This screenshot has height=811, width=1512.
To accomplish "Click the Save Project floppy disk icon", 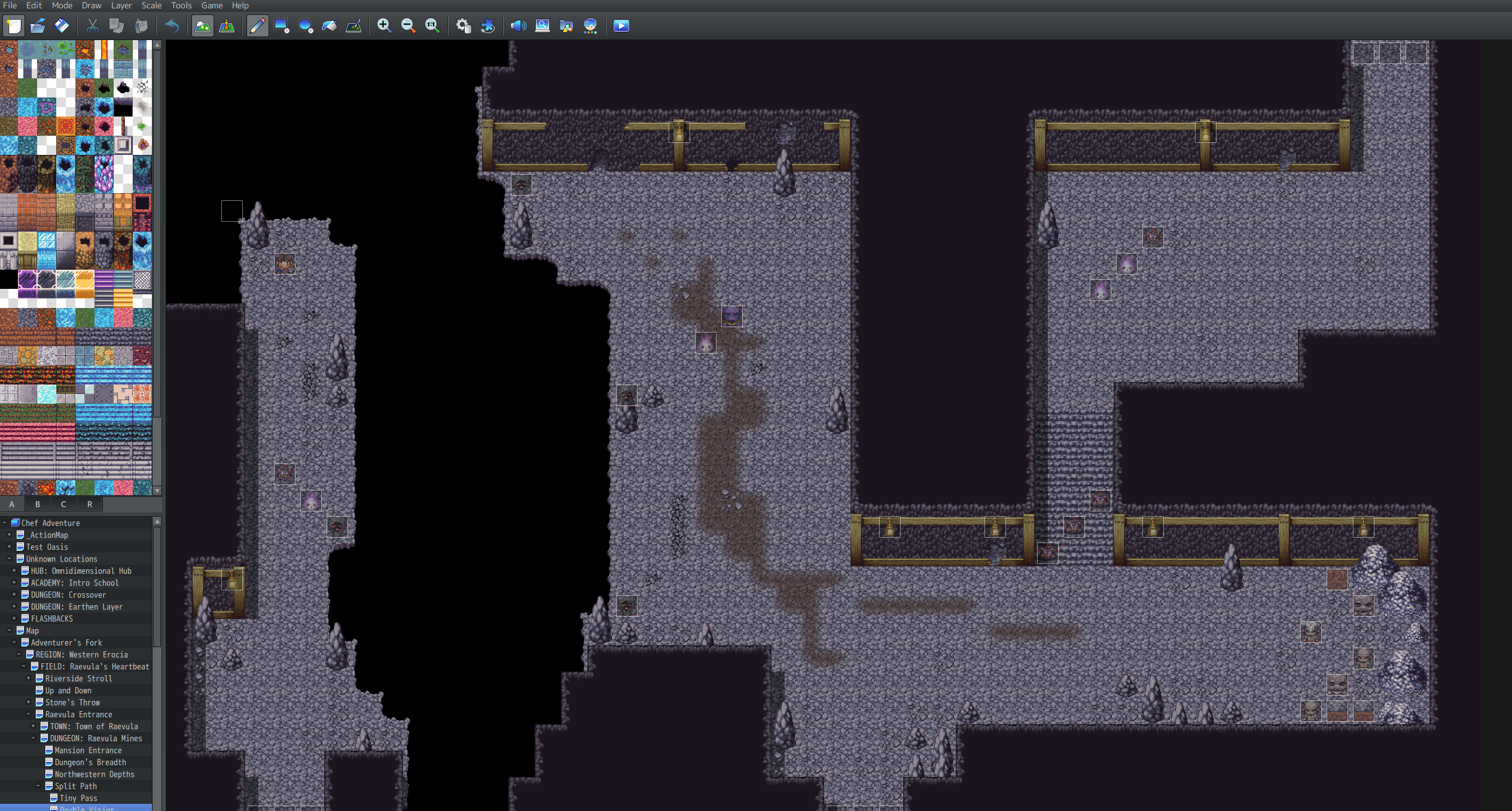I will (62, 26).
